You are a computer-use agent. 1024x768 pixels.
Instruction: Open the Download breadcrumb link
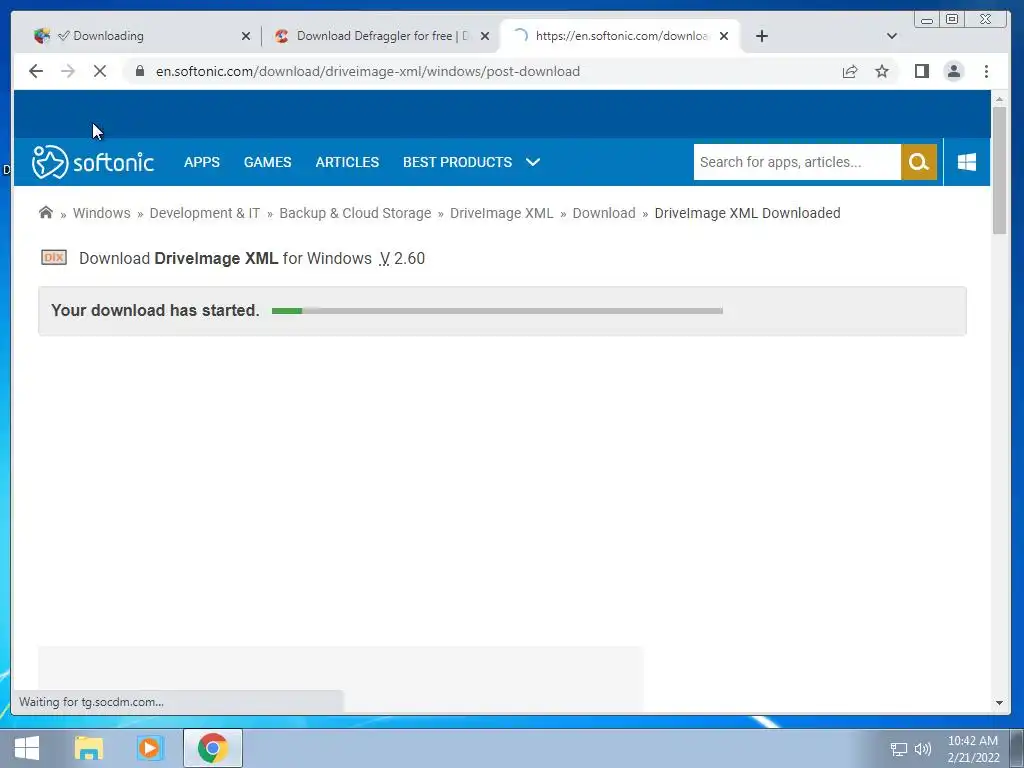tap(604, 213)
